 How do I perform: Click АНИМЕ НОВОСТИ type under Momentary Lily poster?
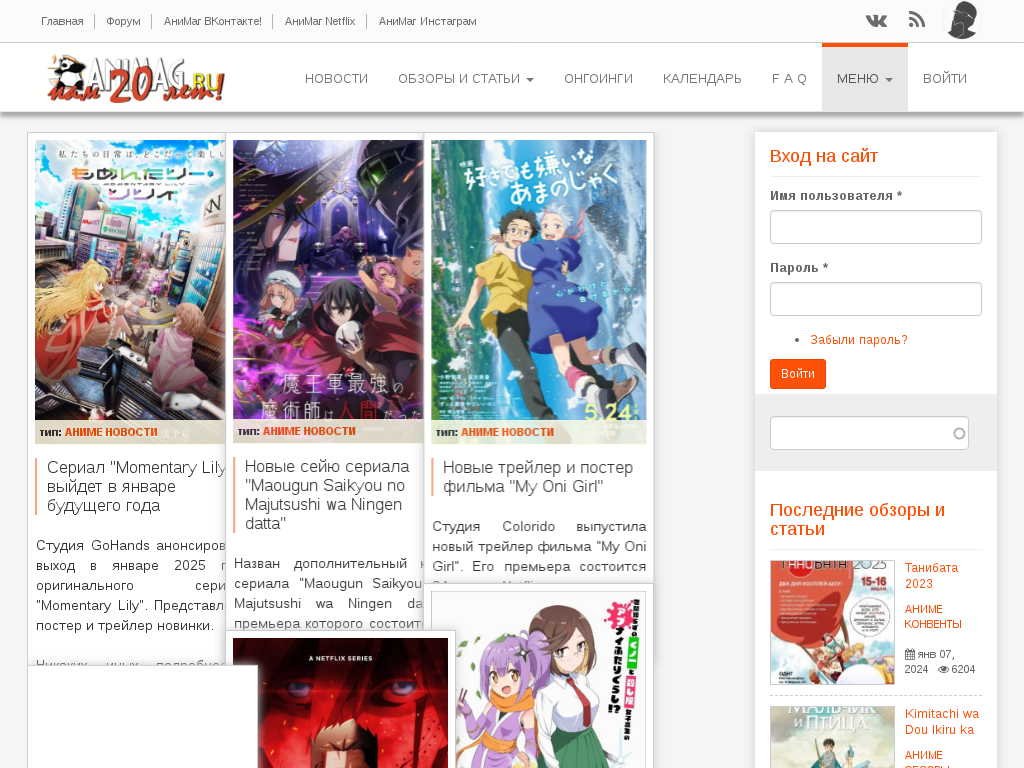[111, 432]
